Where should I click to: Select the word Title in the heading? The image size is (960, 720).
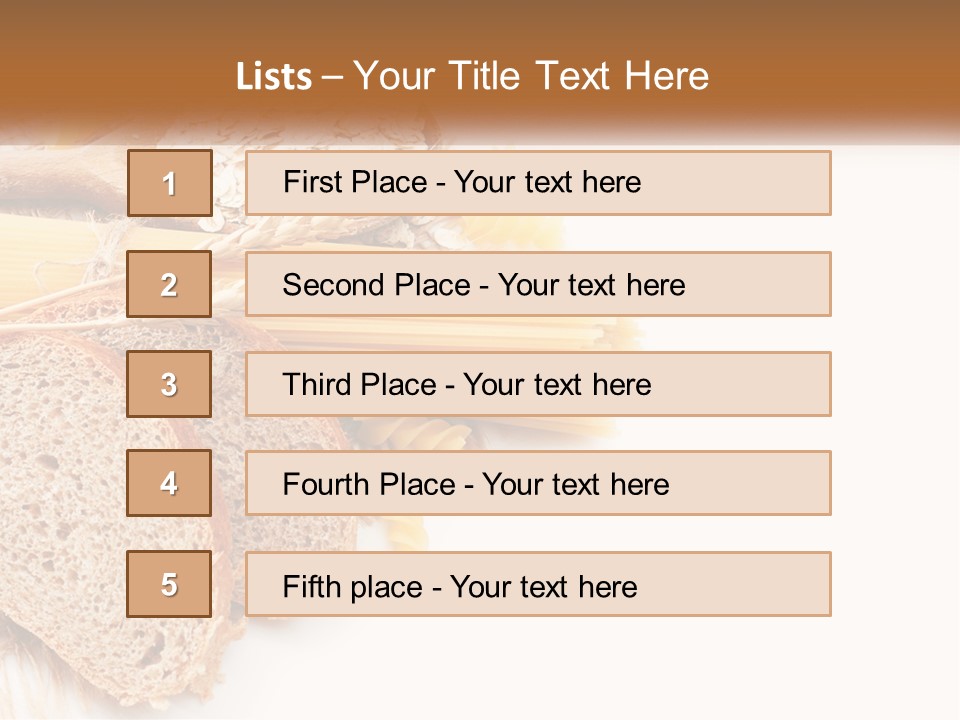(x=484, y=77)
